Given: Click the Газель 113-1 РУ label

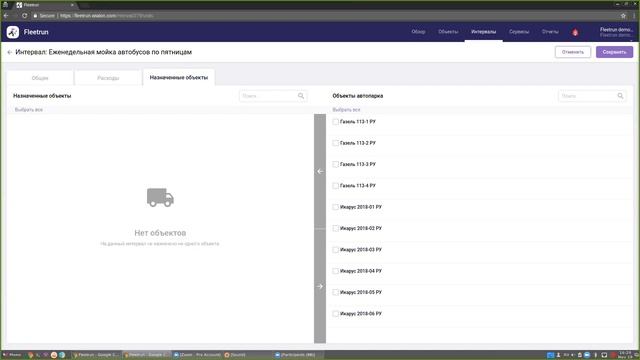Looking at the screenshot, I should coord(358,122).
